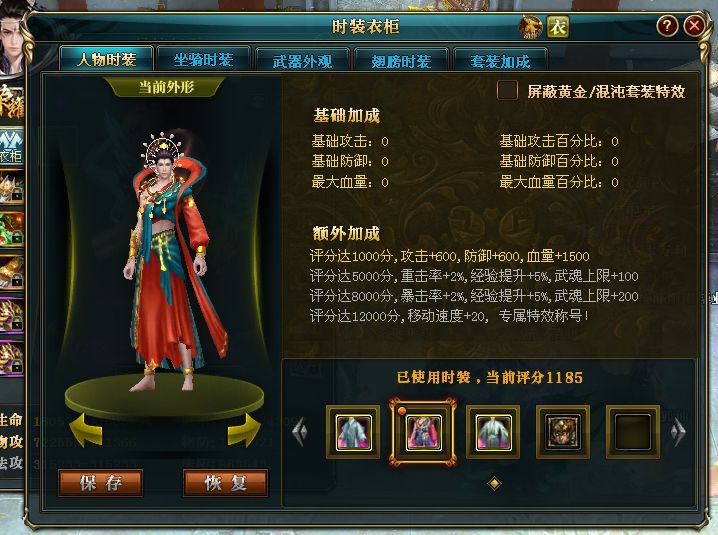Rotate character right with yellow arrow
The height and width of the screenshot is (535, 718).
(244, 430)
